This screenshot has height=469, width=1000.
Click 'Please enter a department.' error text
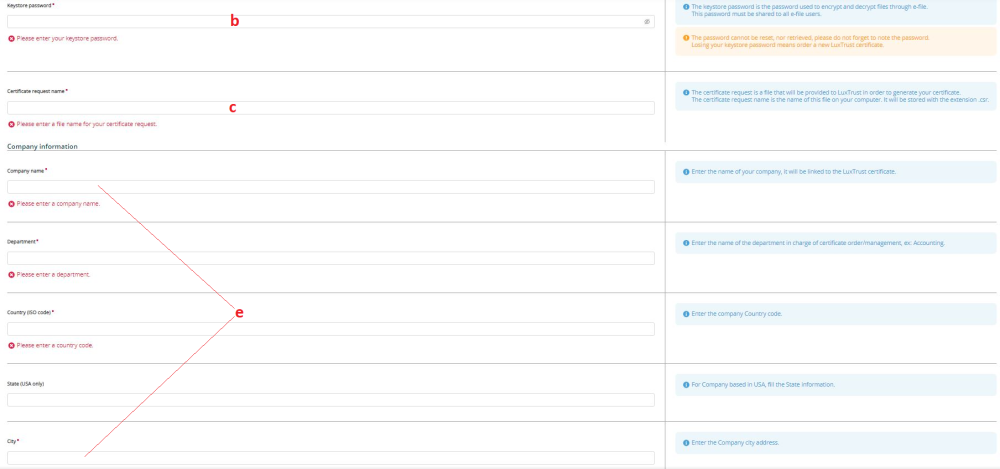53,275
